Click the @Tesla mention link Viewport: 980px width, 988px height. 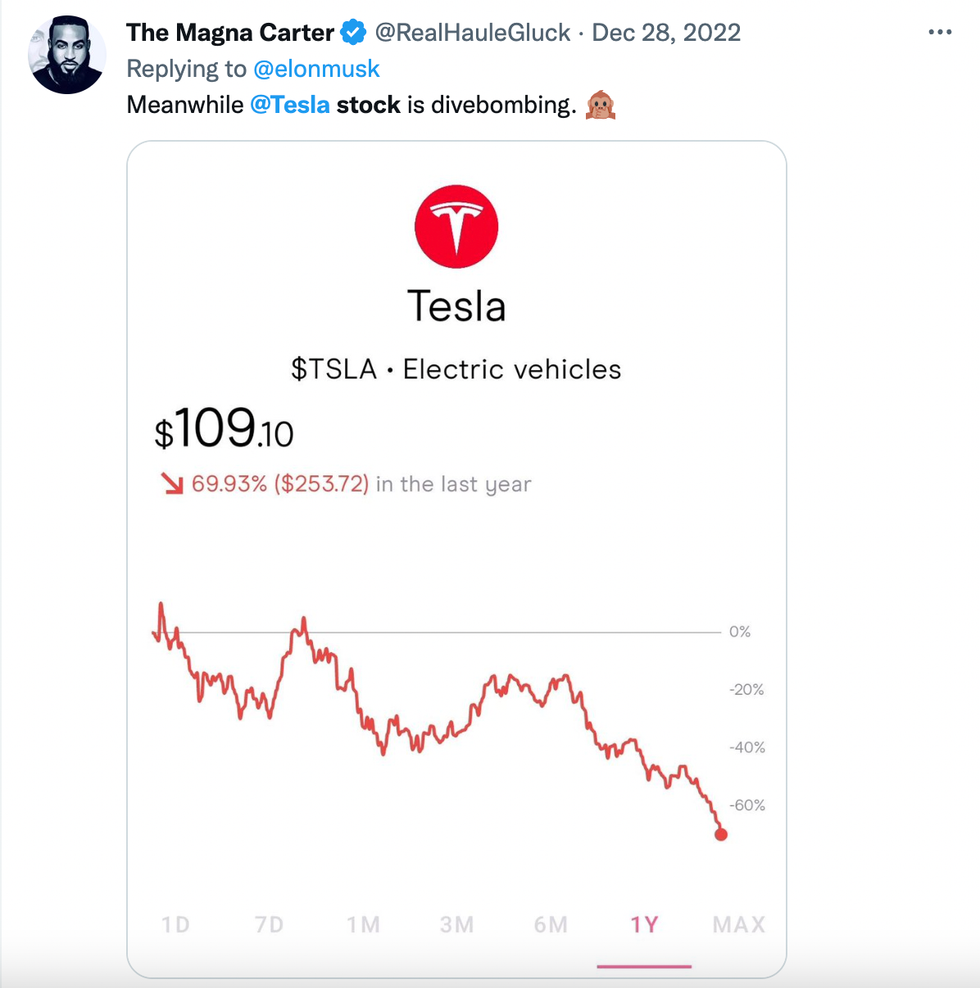tap(289, 104)
